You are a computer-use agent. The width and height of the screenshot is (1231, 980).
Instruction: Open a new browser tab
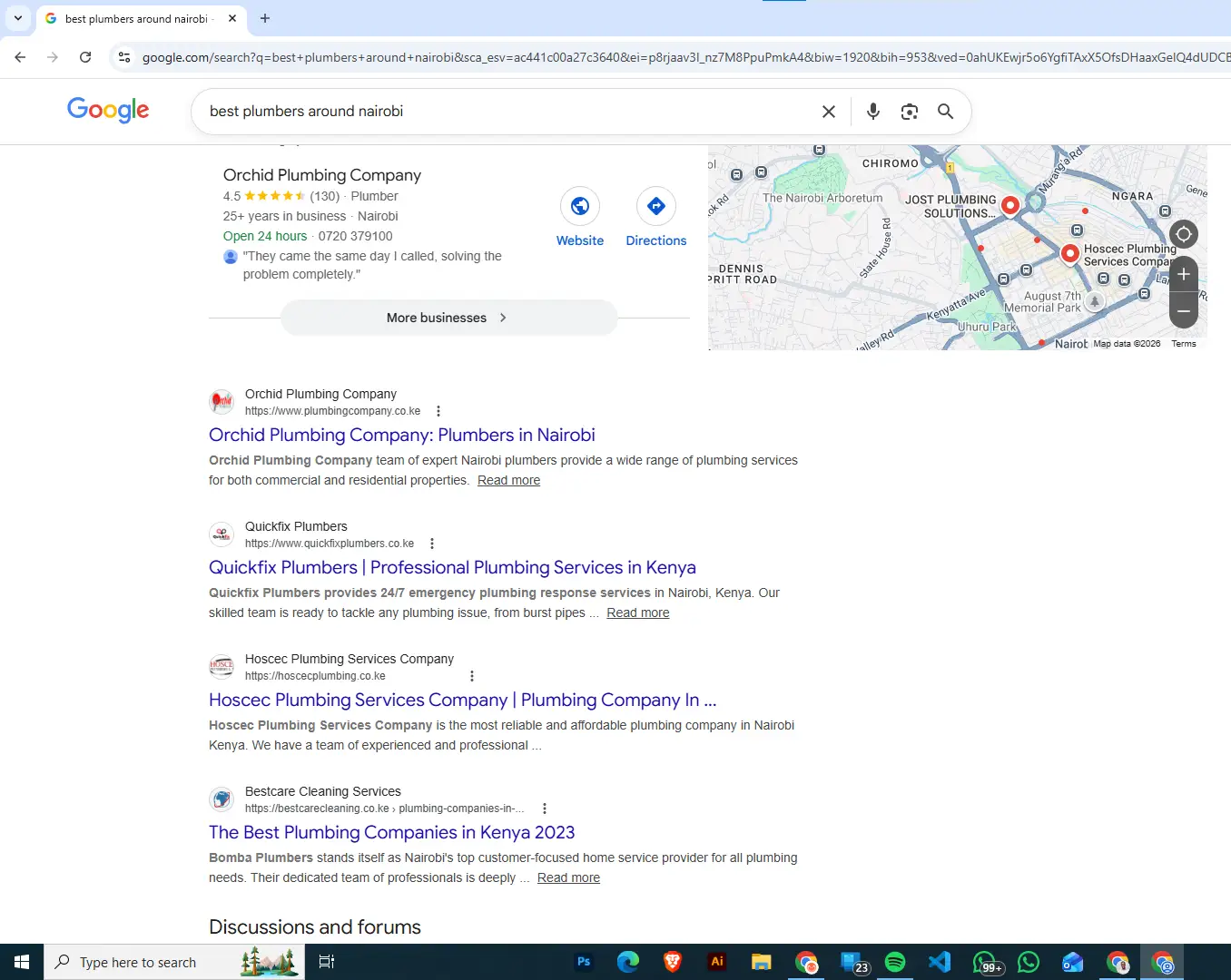[265, 18]
